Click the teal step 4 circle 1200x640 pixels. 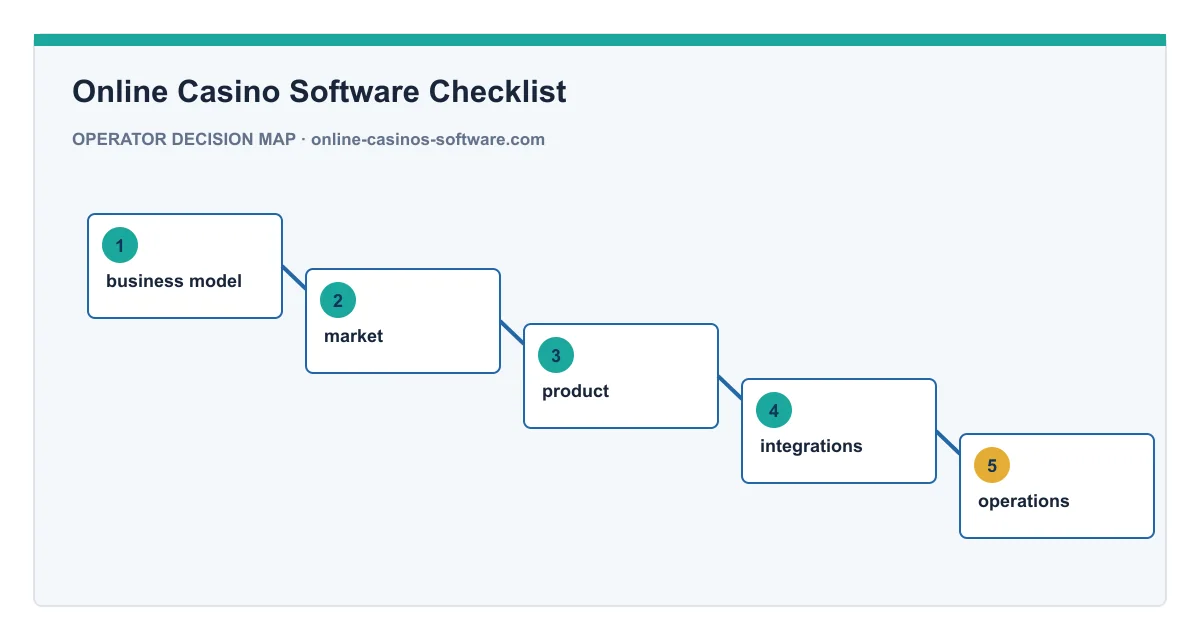pos(774,410)
